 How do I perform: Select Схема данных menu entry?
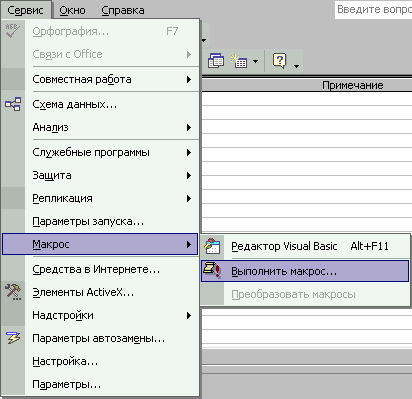[100, 104]
